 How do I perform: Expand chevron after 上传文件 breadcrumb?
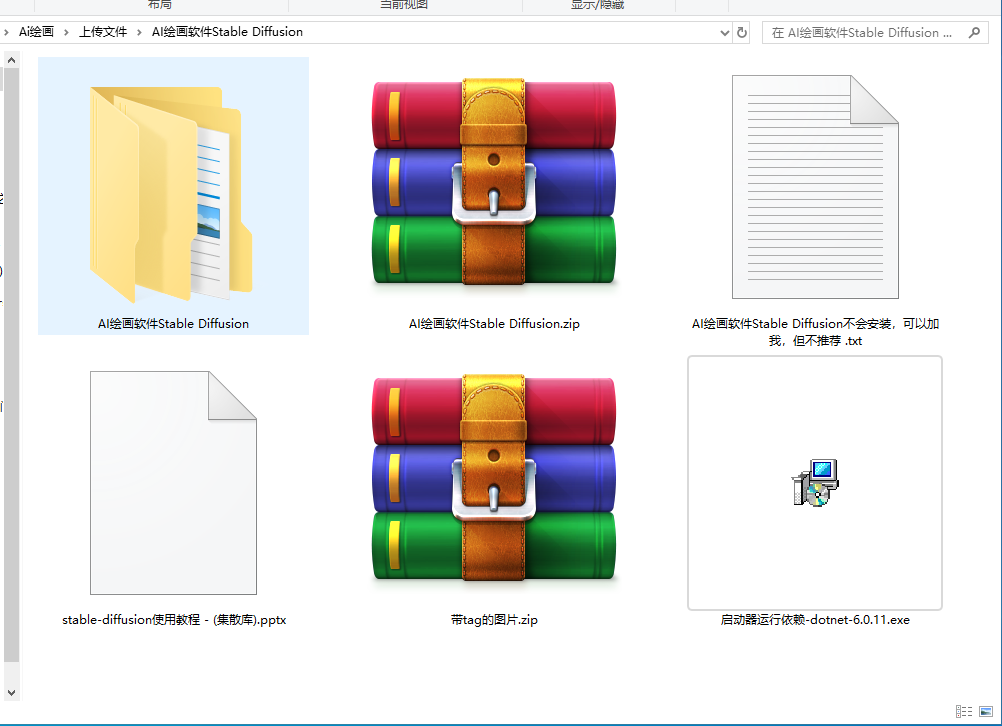pos(139,32)
